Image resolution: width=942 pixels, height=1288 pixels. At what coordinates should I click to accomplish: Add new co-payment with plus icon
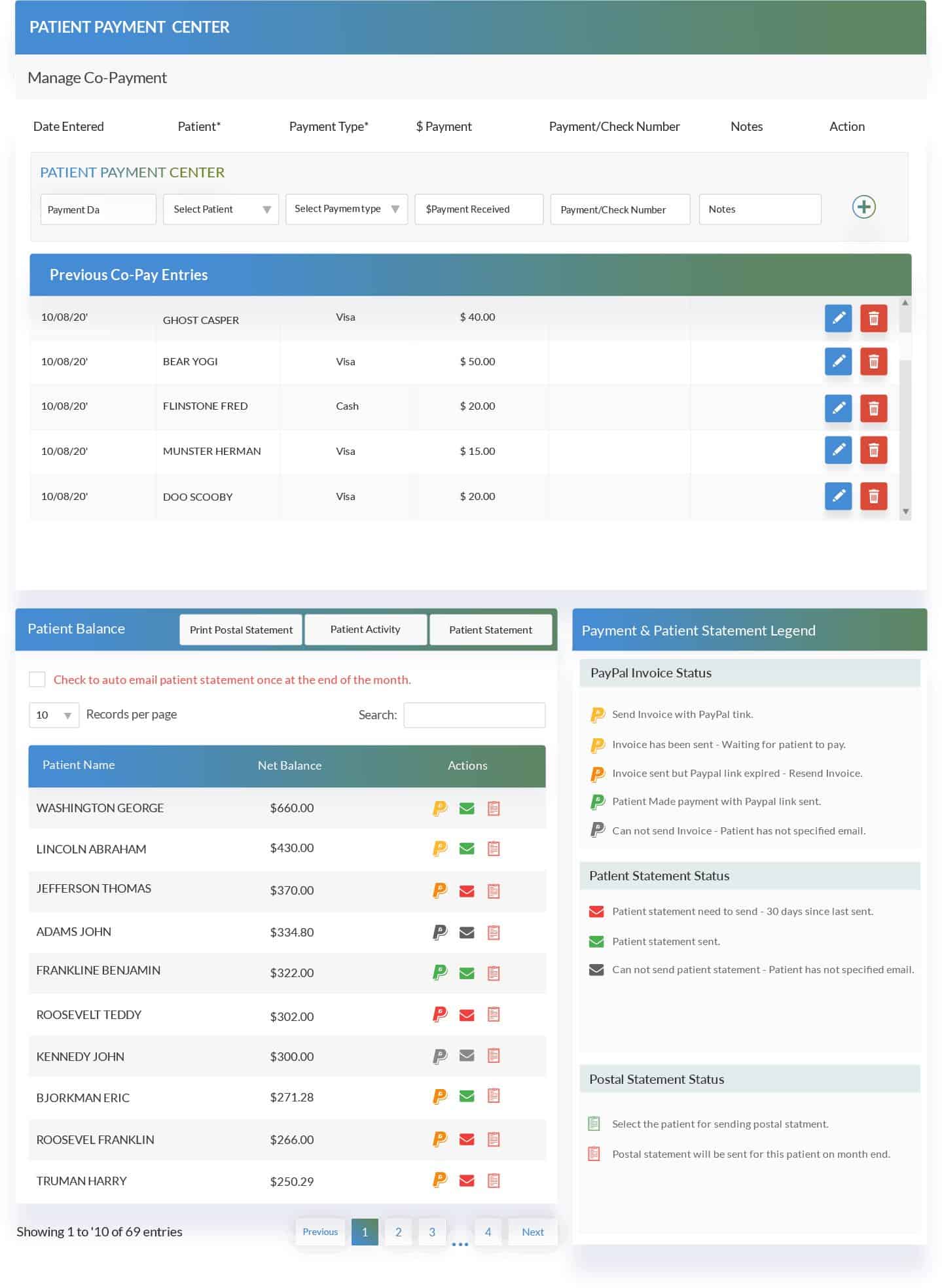863,207
